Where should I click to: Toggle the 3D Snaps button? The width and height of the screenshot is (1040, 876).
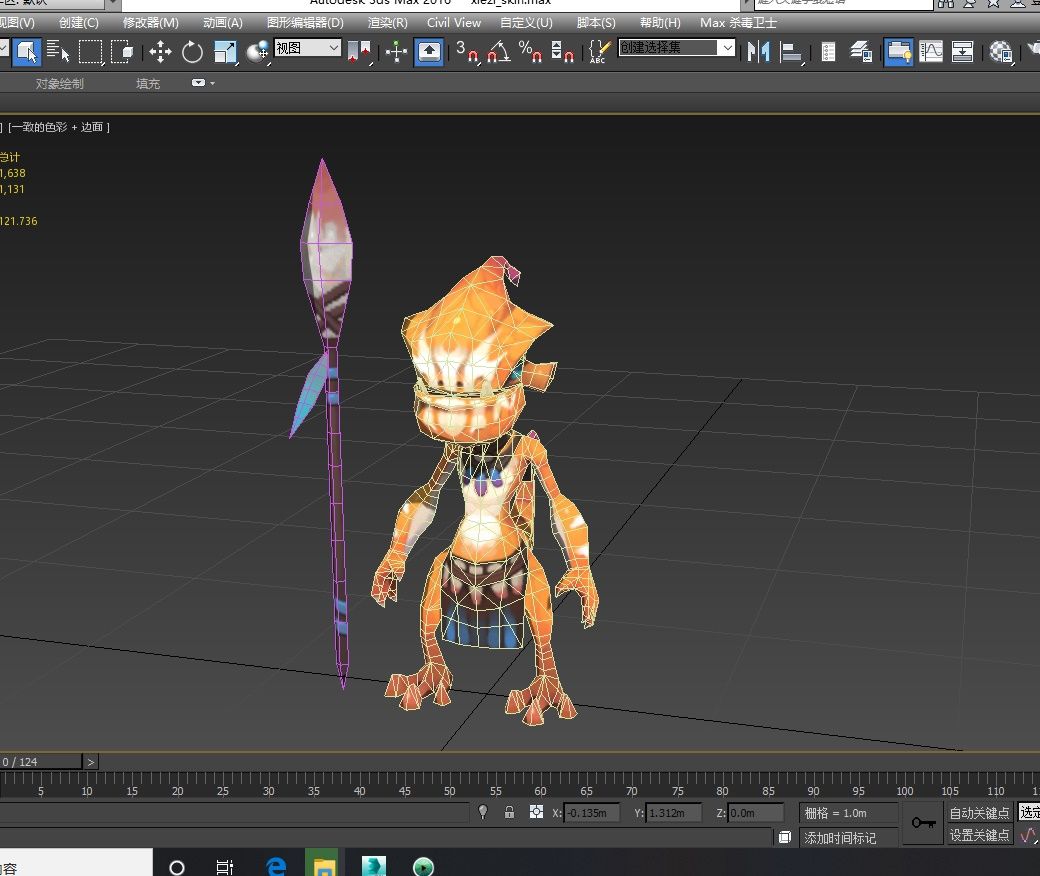(x=467, y=52)
